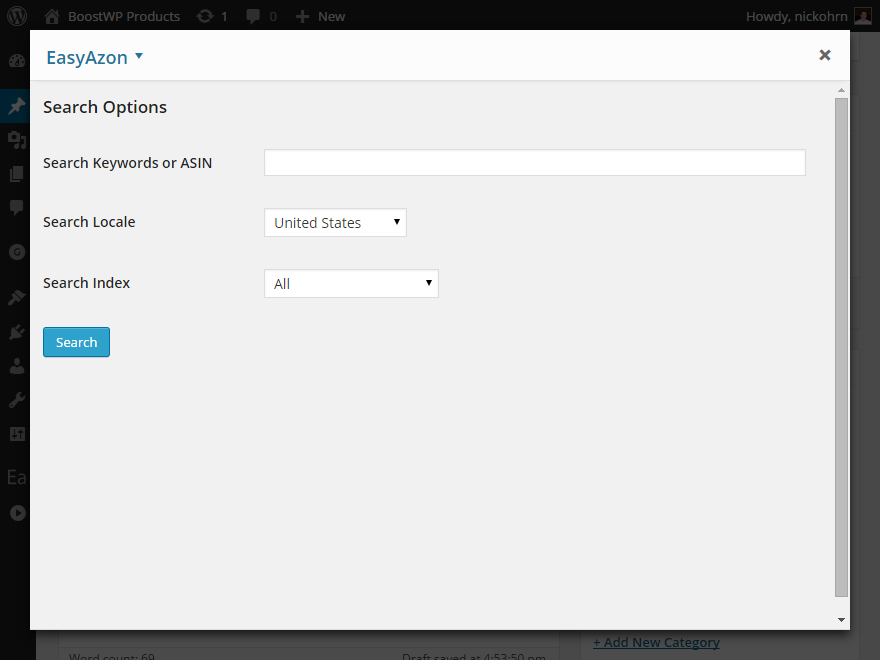Open the Pages sidebar icon
The image size is (880, 660).
point(17,174)
